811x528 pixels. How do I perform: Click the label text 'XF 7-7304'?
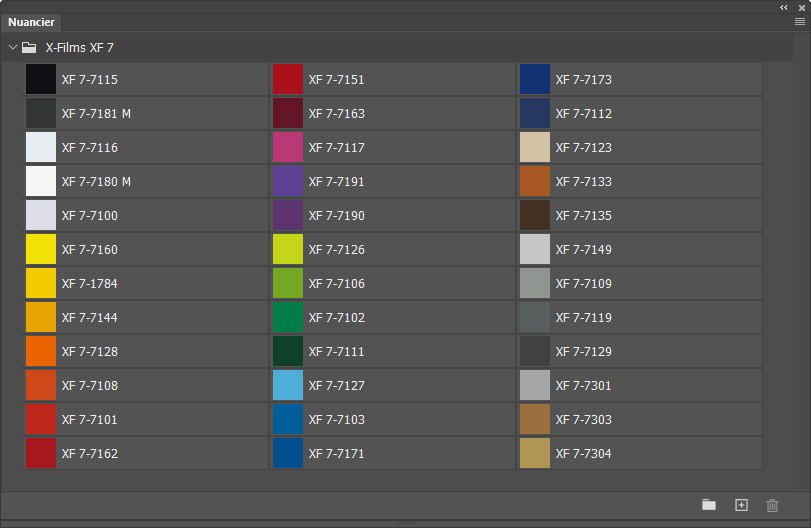pos(583,454)
